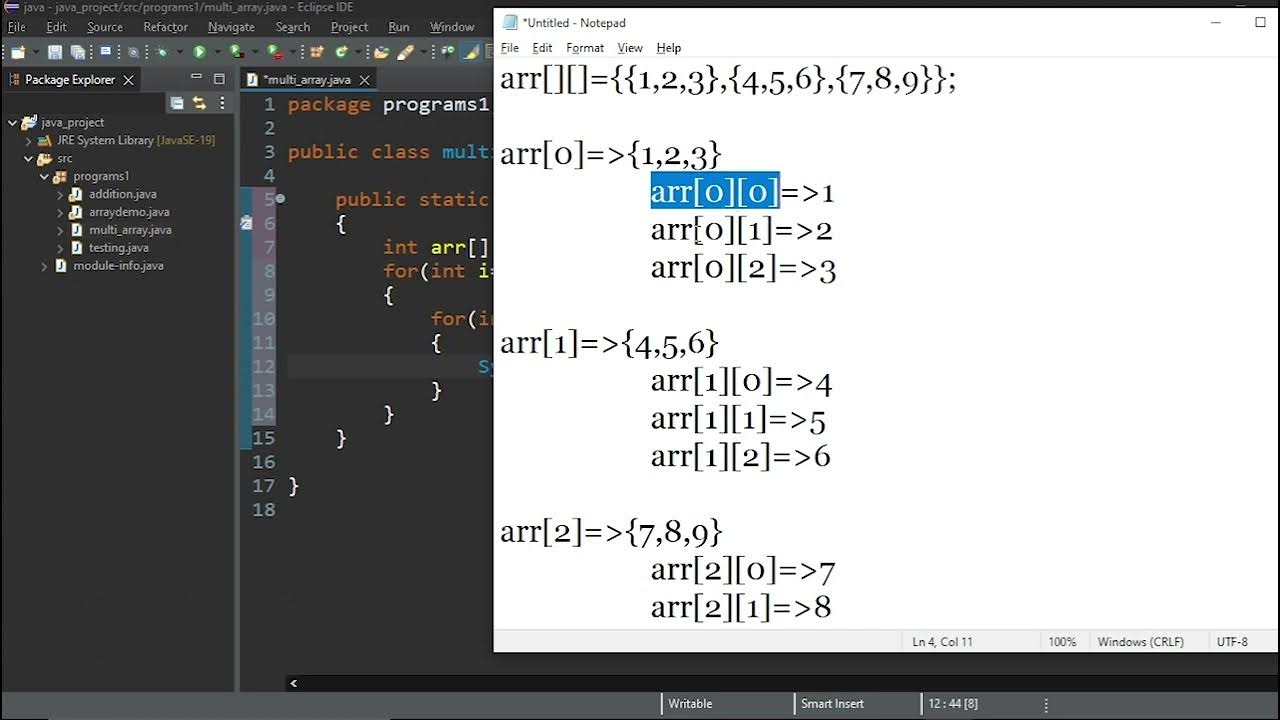The width and height of the screenshot is (1280, 720).
Task: Click the New Java Class icon
Action: (x=341, y=52)
